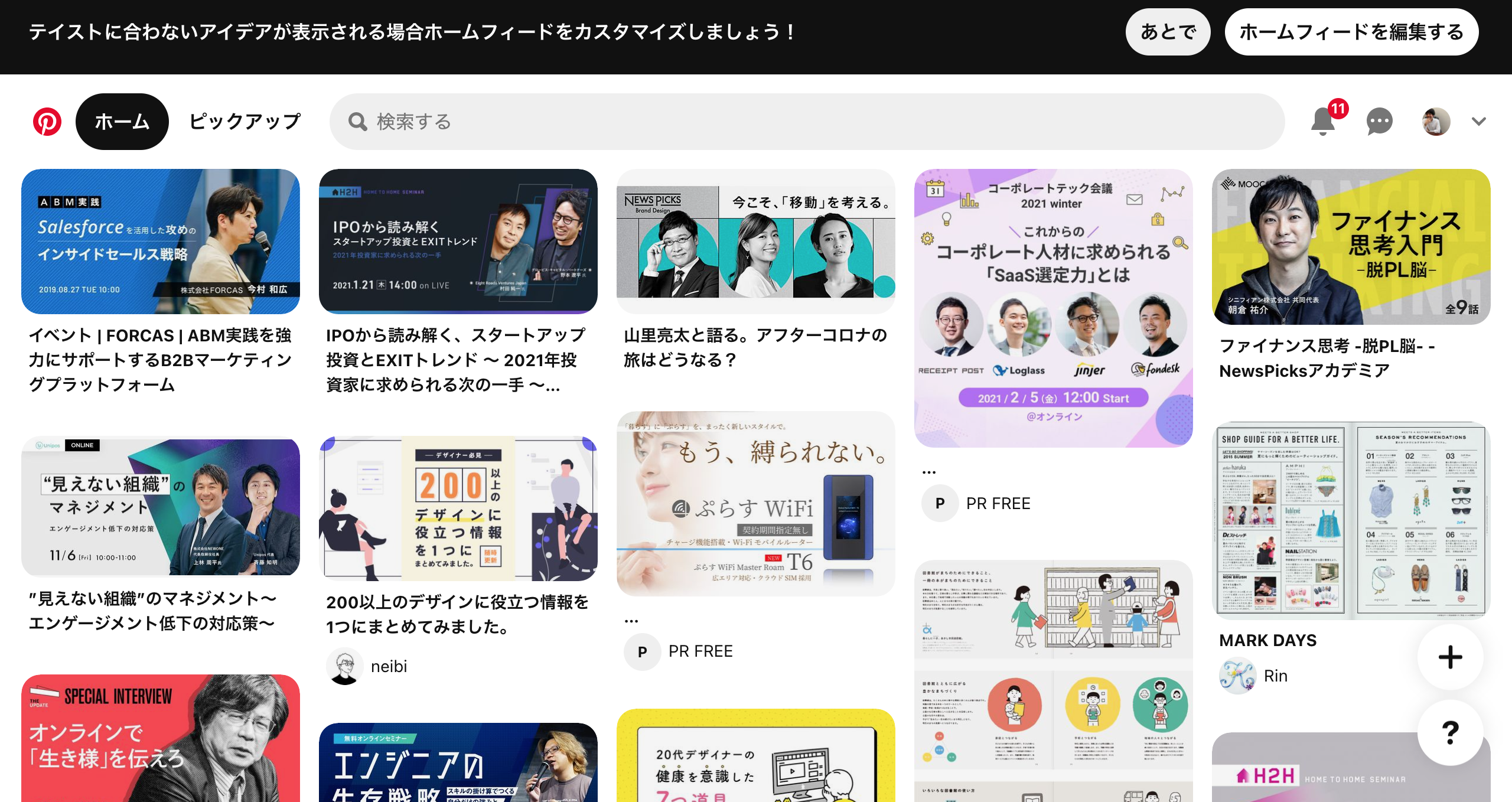Image resolution: width=1512 pixels, height=802 pixels.
Task: Click the ellipsis under コーポレートテック会議 pin
Action: 929,472
